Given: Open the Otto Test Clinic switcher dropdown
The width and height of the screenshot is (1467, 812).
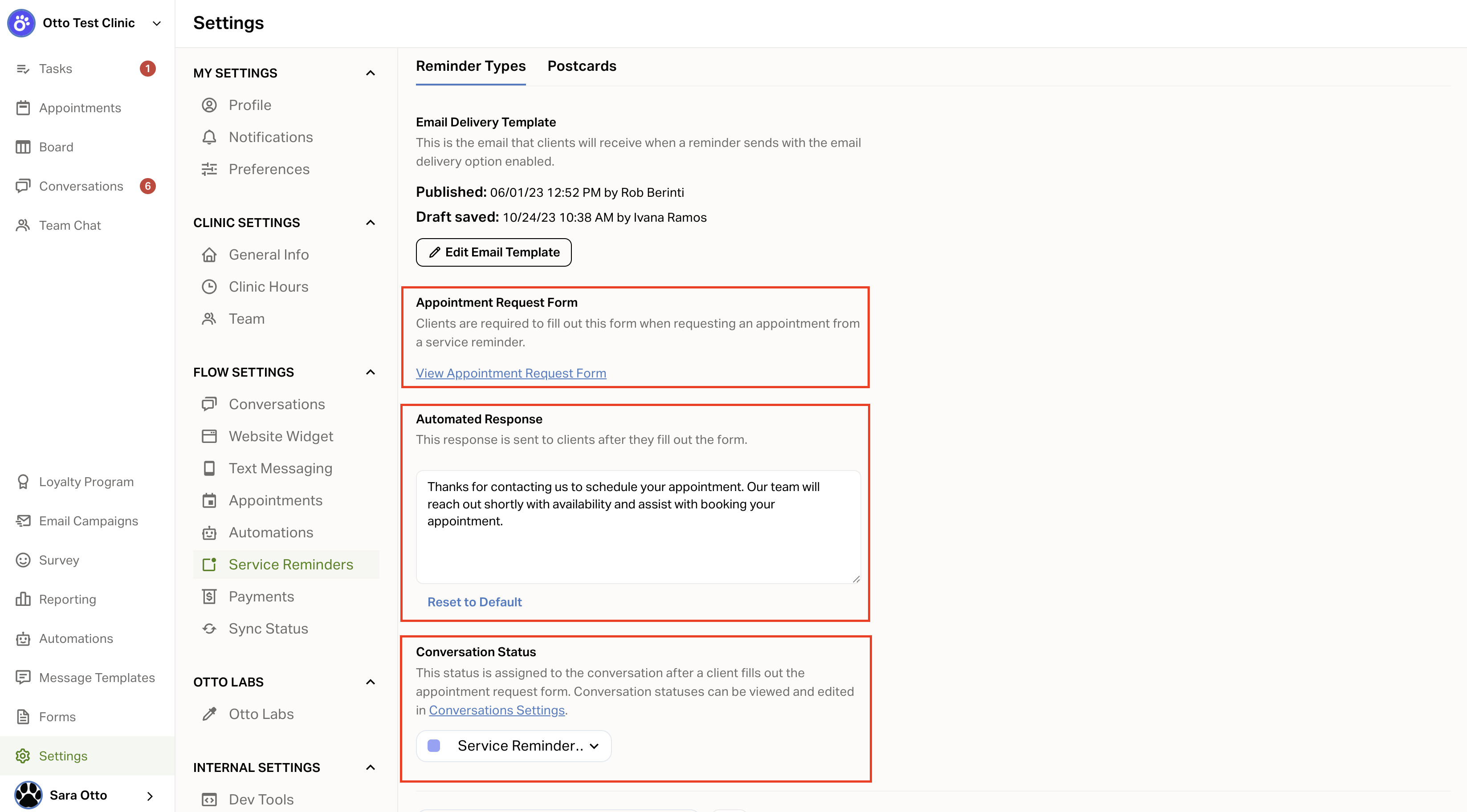Looking at the screenshot, I should click(157, 23).
